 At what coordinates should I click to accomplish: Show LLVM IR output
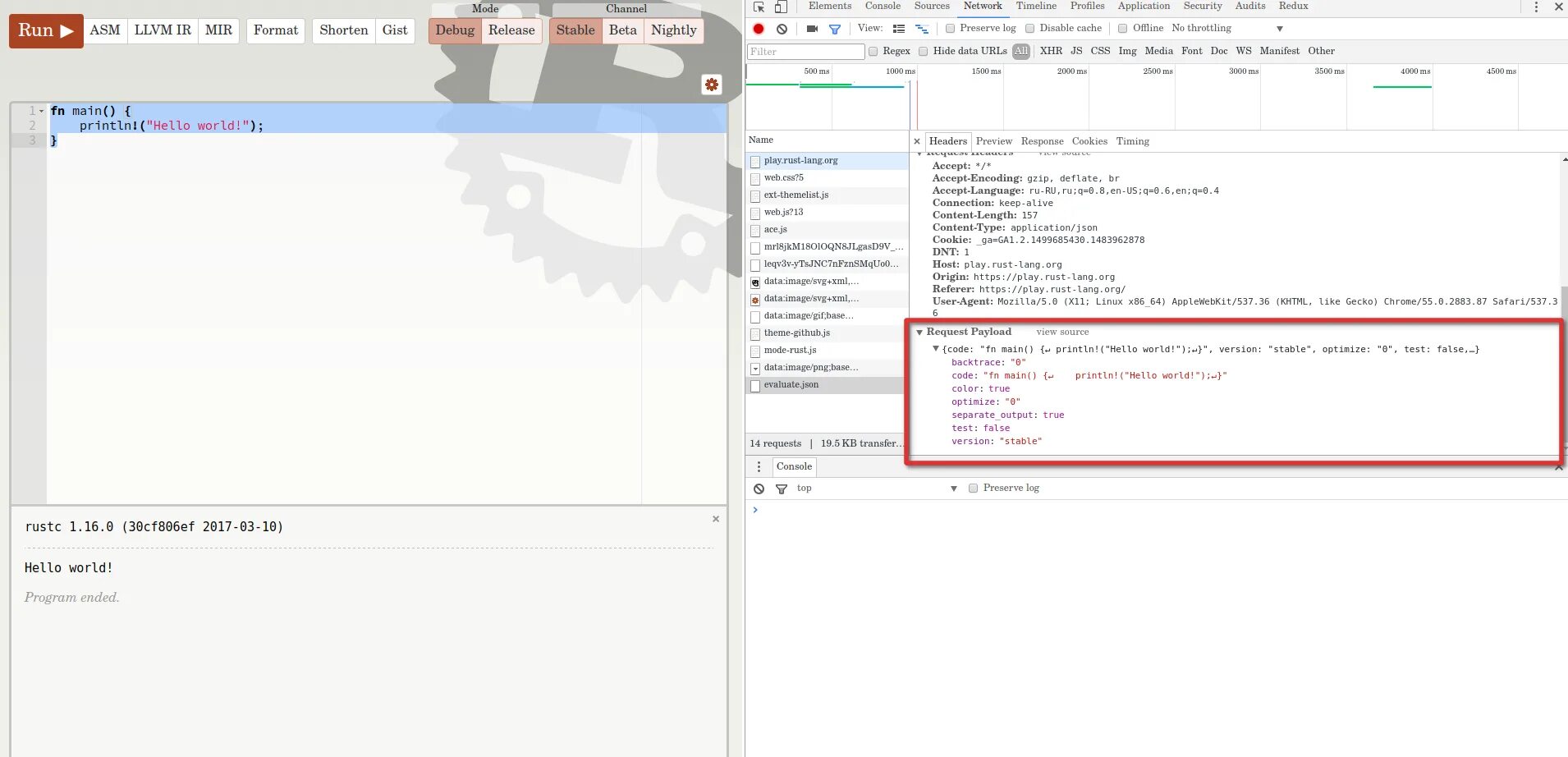163,30
